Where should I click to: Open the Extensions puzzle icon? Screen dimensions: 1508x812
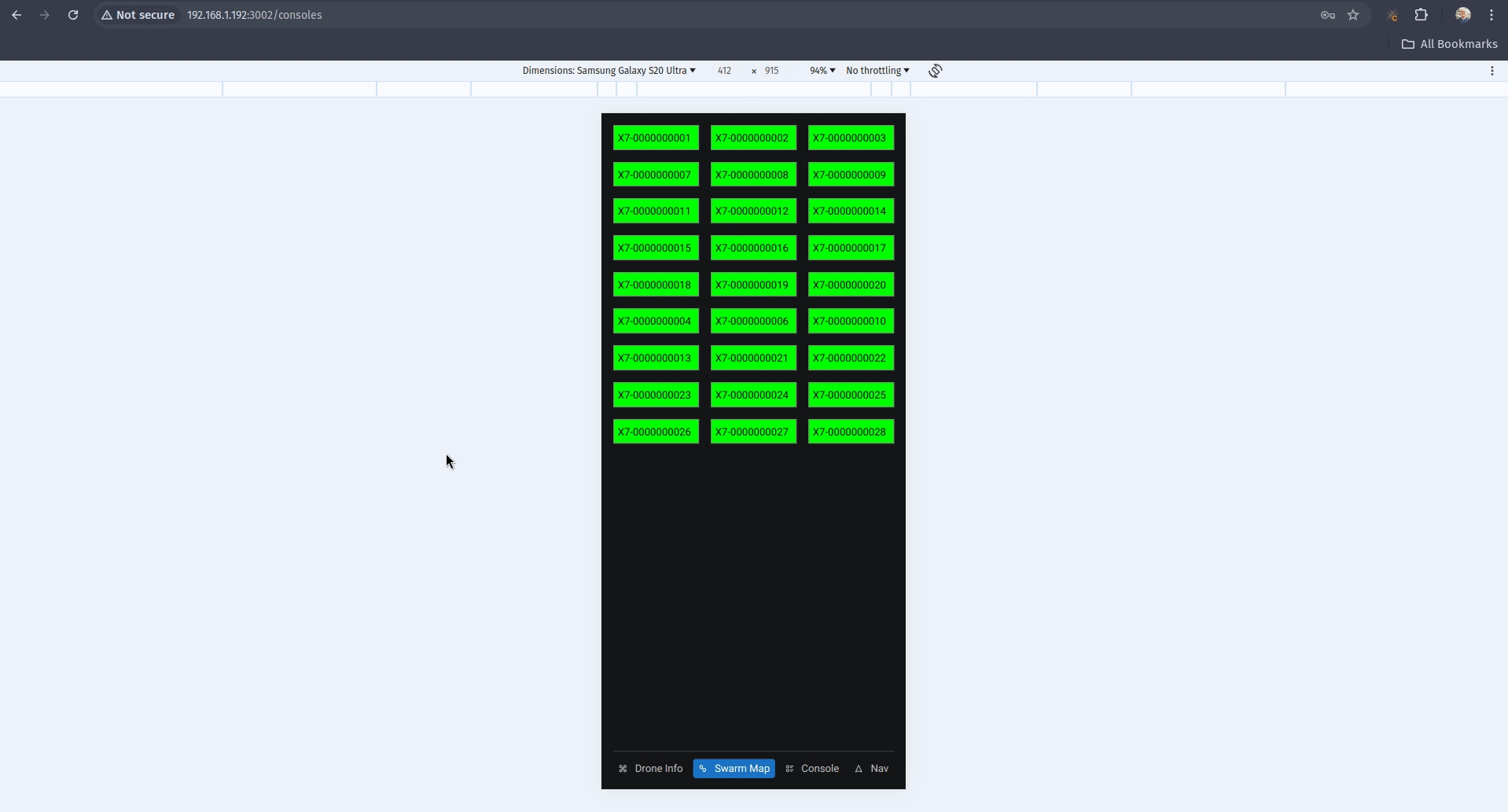tap(1421, 15)
